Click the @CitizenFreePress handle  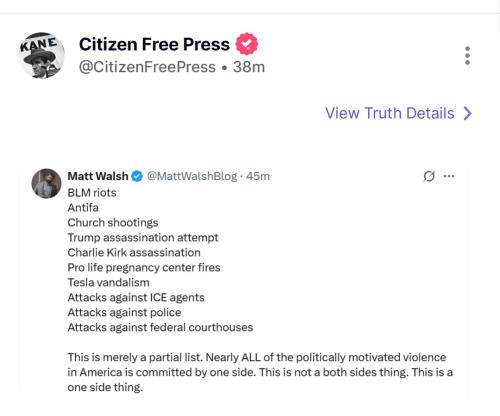pyautogui.click(x=147, y=67)
